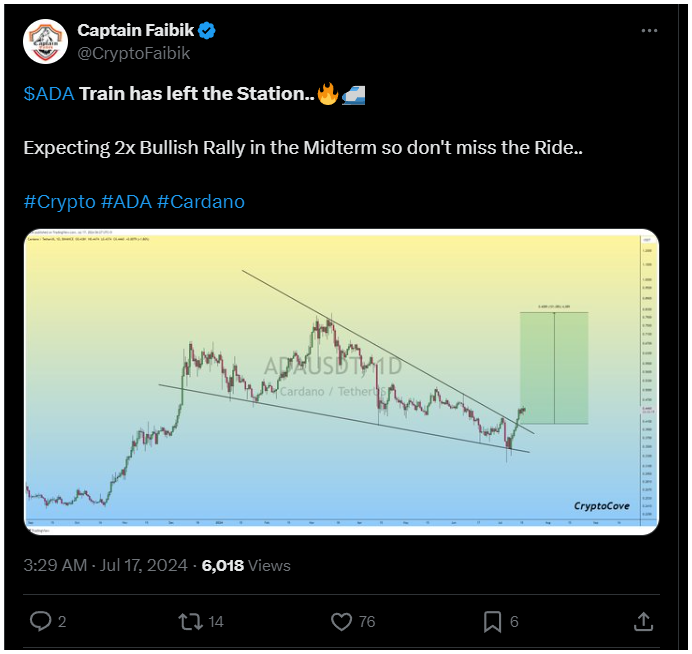This screenshot has width=692, height=654.
Task: Click the share upload arrow icon
Action: click(x=643, y=621)
